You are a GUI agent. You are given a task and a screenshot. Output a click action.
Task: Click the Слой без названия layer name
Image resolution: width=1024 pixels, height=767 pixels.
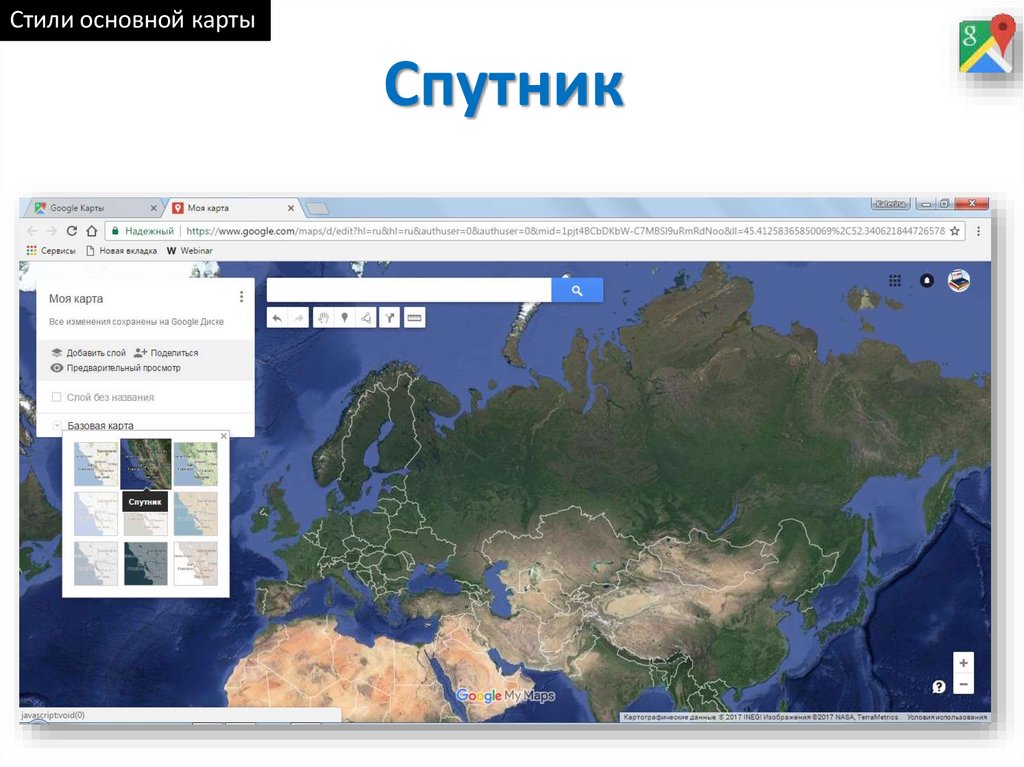click(110, 397)
